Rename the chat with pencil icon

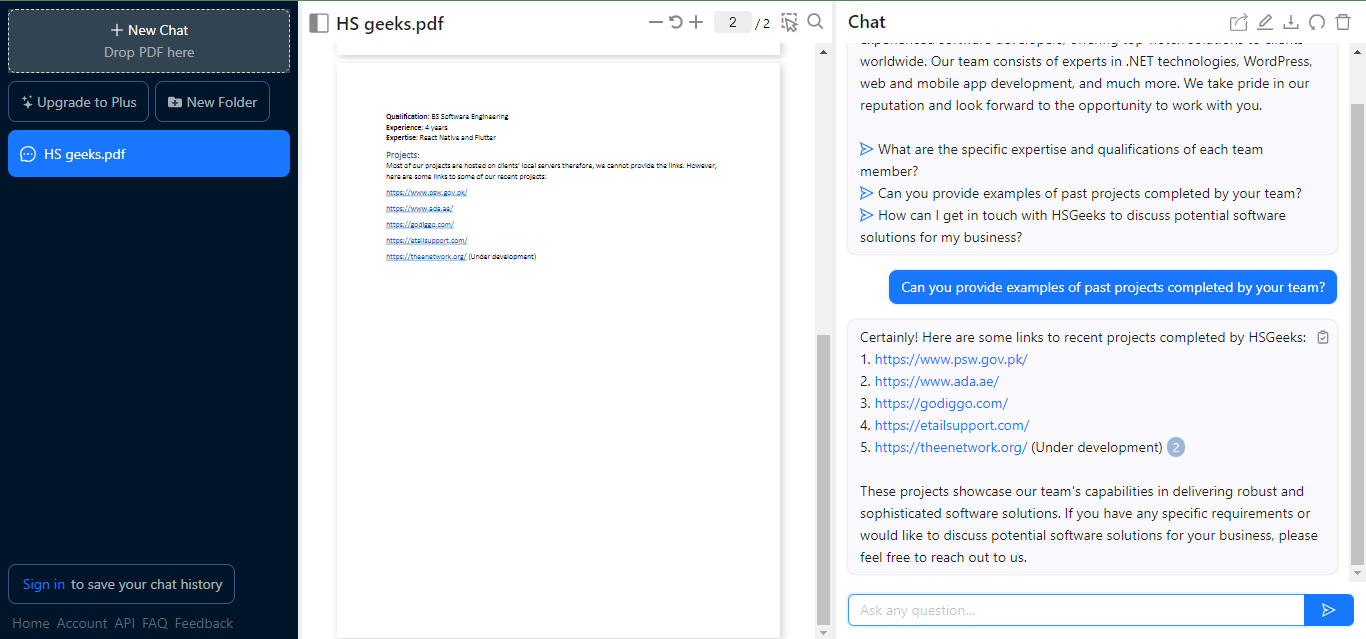point(1265,23)
